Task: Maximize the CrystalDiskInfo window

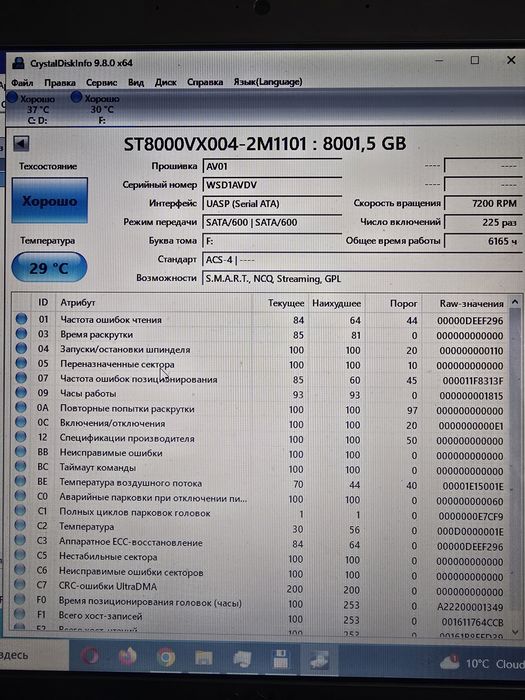Action: (x=475, y=60)
